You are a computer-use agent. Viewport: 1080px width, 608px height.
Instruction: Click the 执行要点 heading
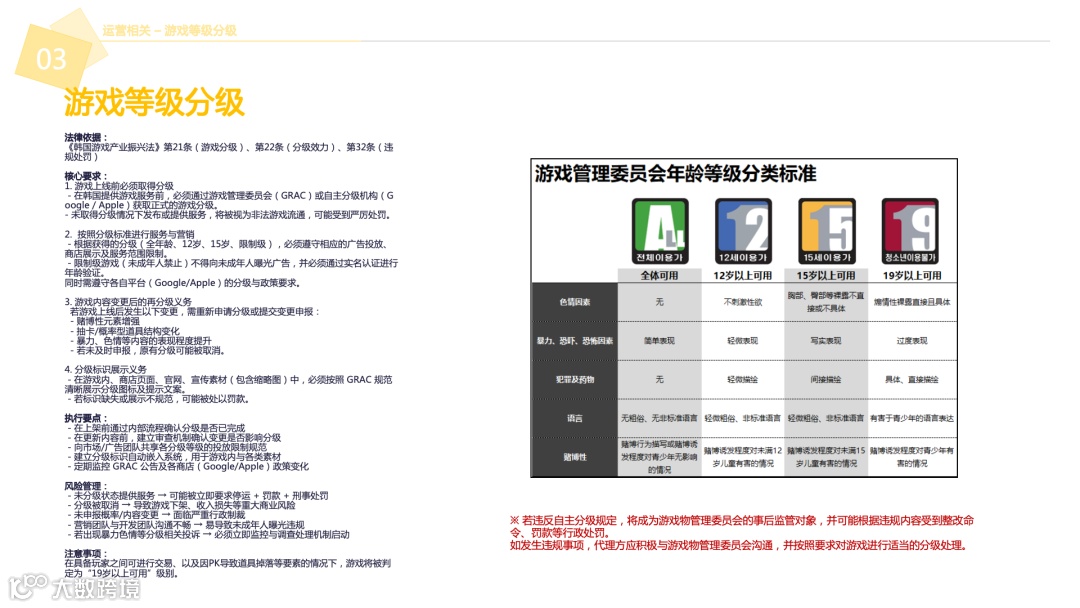coord(86,418)
